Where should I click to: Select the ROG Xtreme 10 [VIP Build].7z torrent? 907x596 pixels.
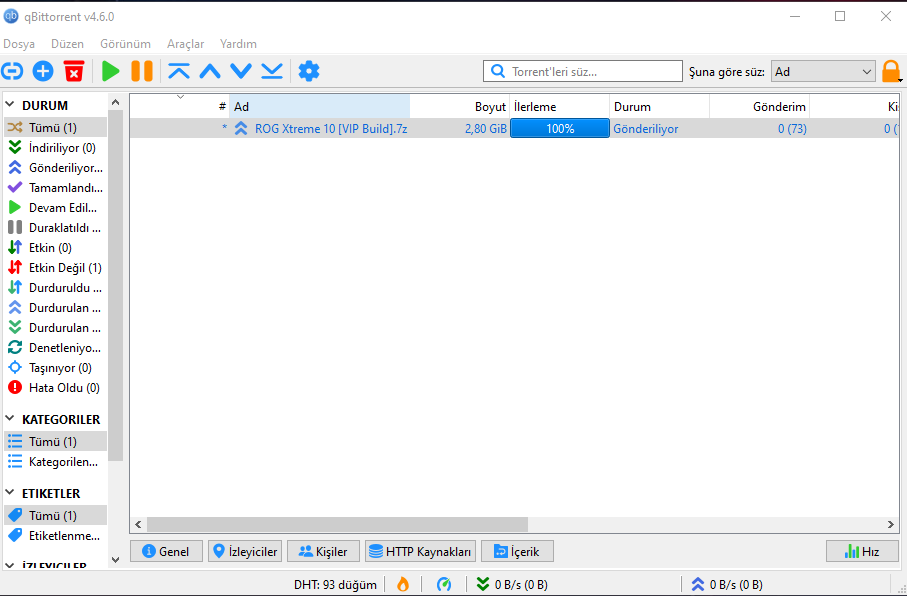pos(331,128)
